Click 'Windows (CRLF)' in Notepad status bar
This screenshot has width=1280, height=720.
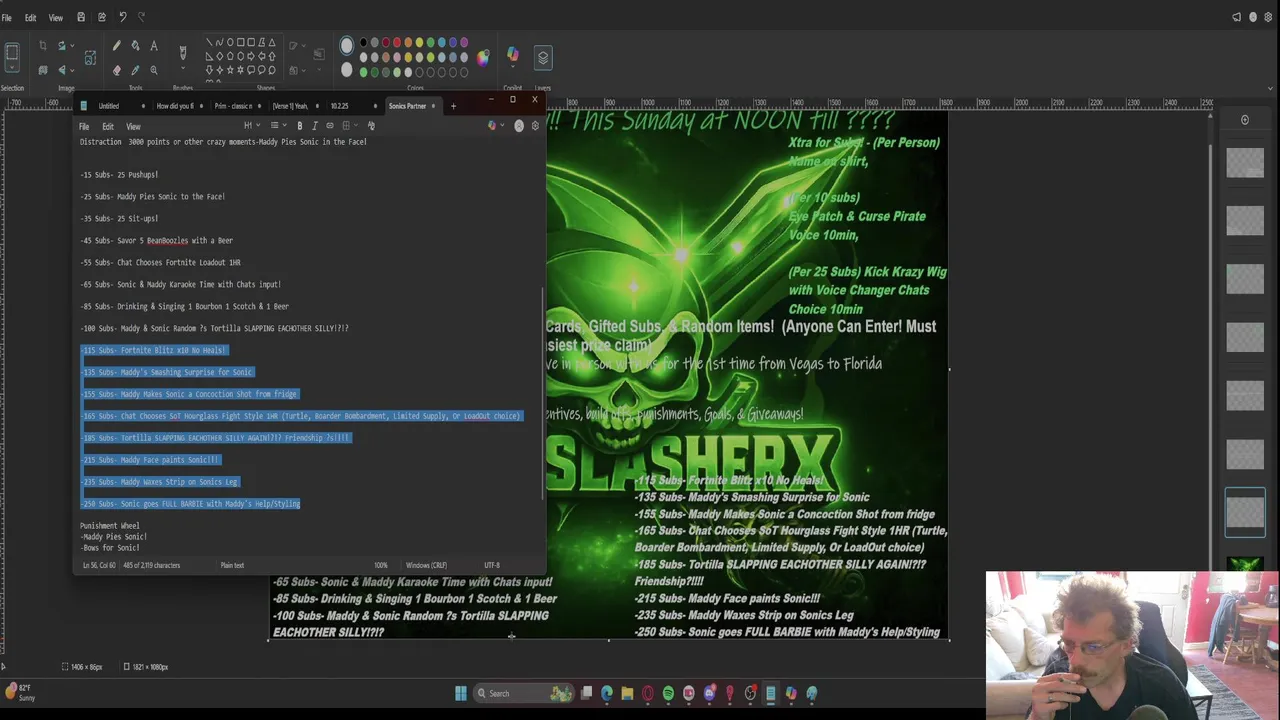tap(426, 566)
